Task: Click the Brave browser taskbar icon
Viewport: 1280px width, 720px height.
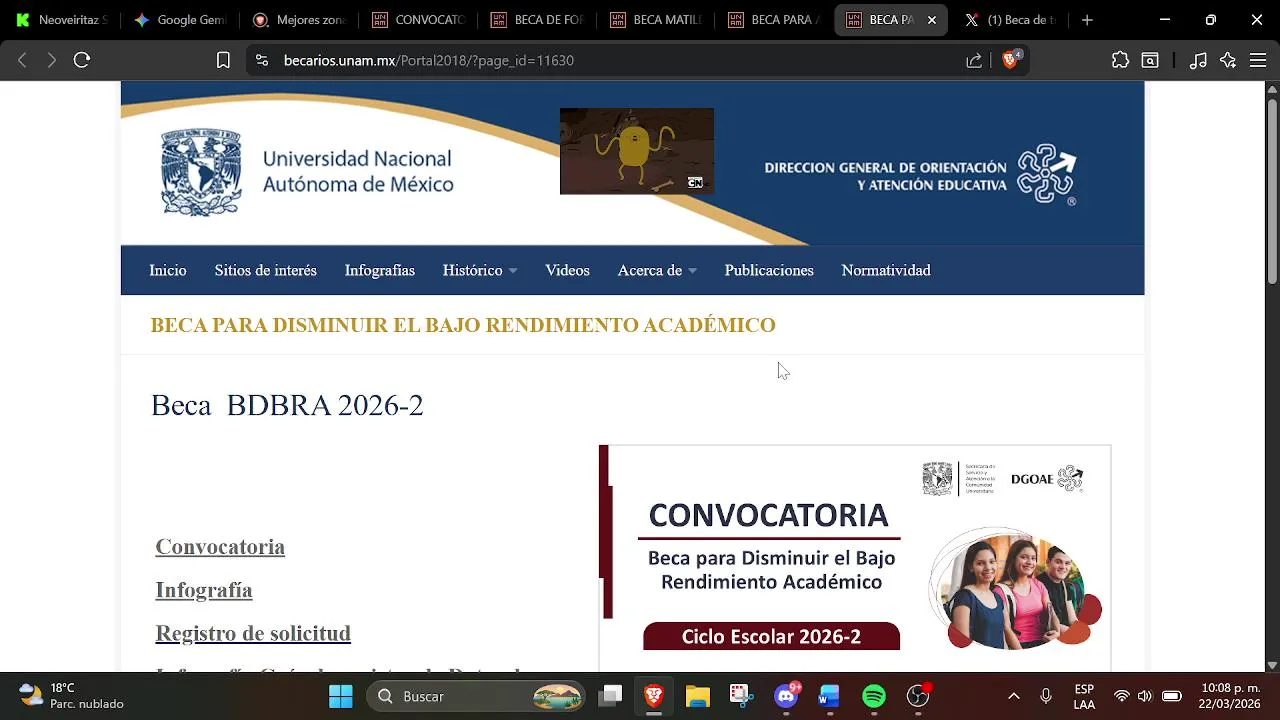Action: [654, 696]
